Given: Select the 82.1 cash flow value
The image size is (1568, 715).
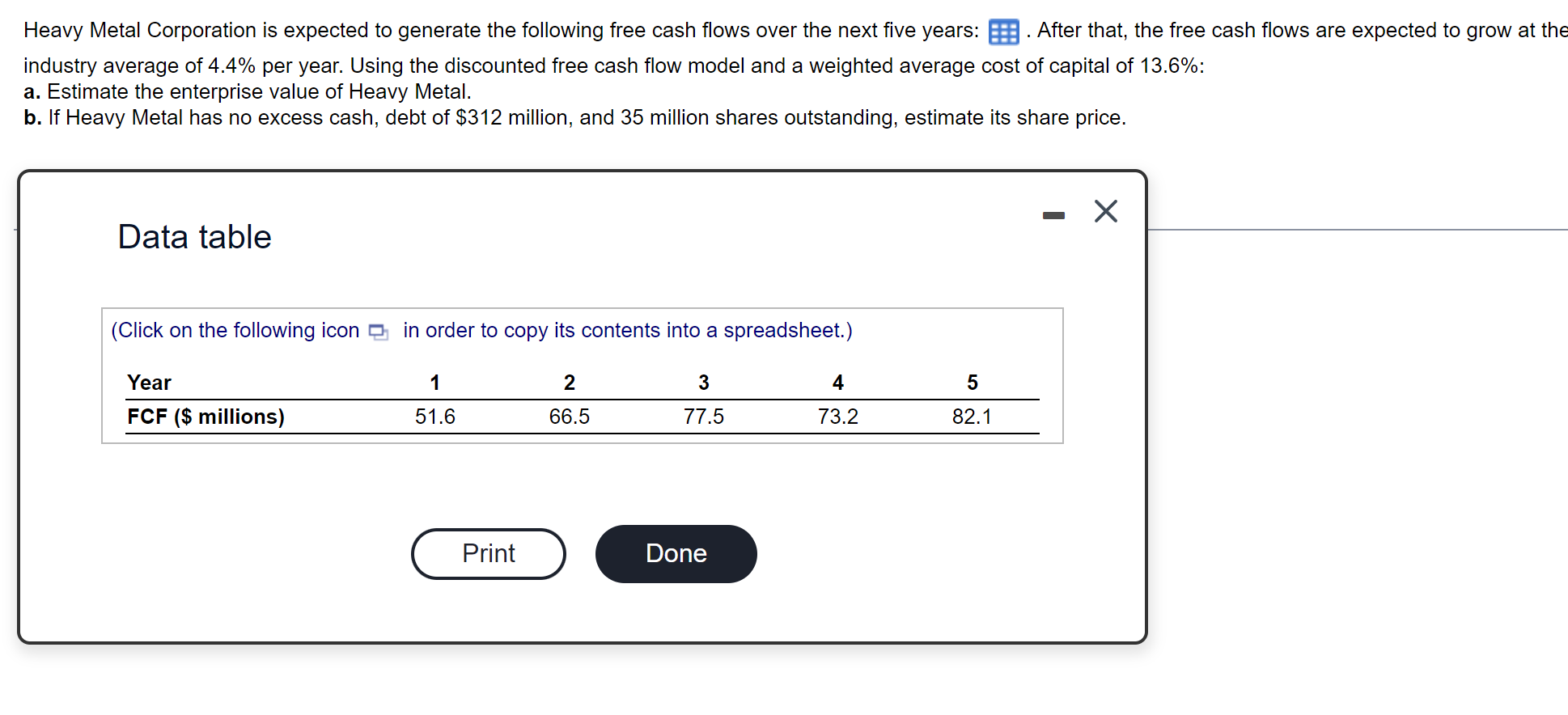Looking at the screenshot, I should [x=972, y=417].
